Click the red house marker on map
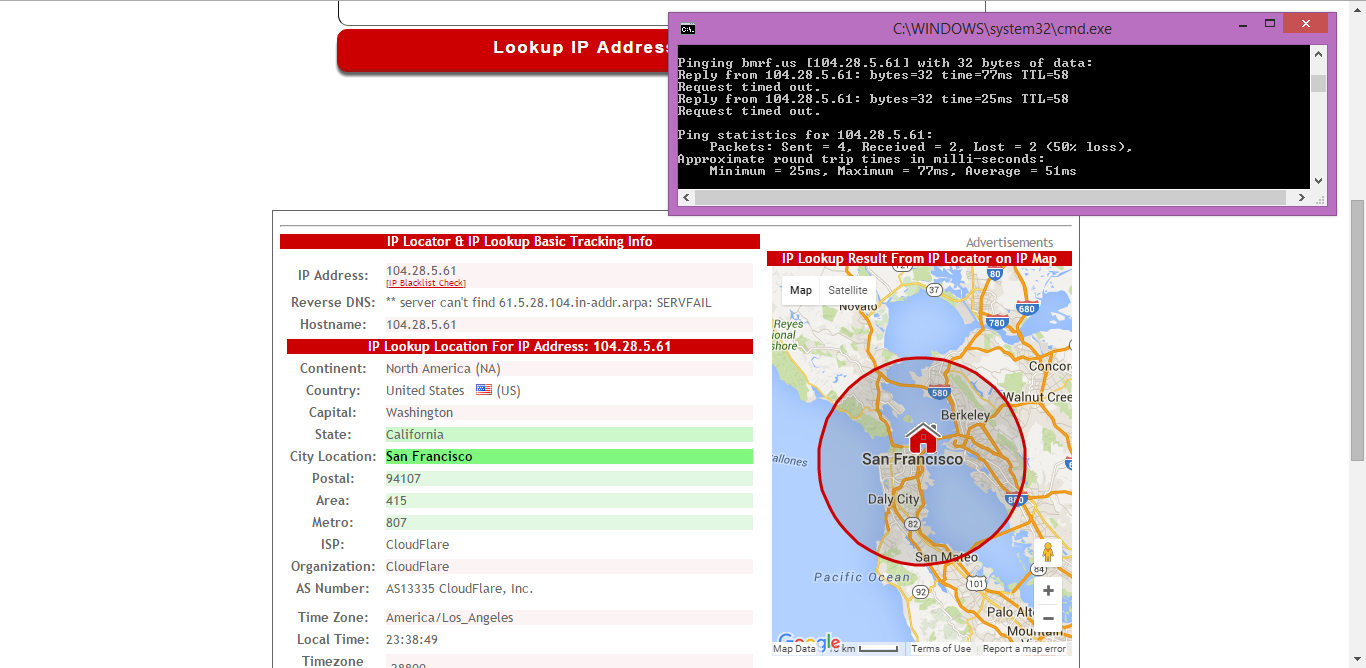The width and height of the screenshot is (1366, 668). [922, 438]
